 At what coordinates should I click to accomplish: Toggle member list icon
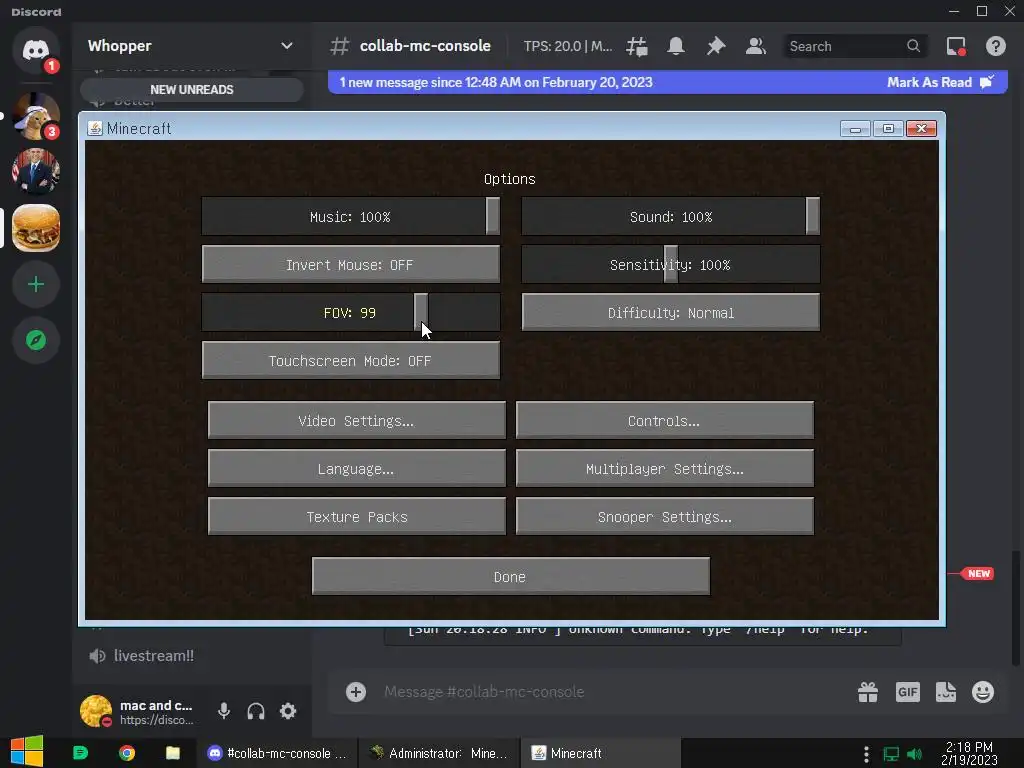tap(756, 46)
